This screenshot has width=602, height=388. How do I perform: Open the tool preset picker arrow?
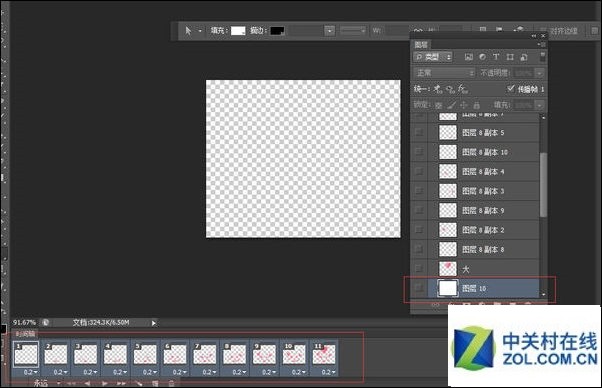pyautogui.click(x=200, y=31)
